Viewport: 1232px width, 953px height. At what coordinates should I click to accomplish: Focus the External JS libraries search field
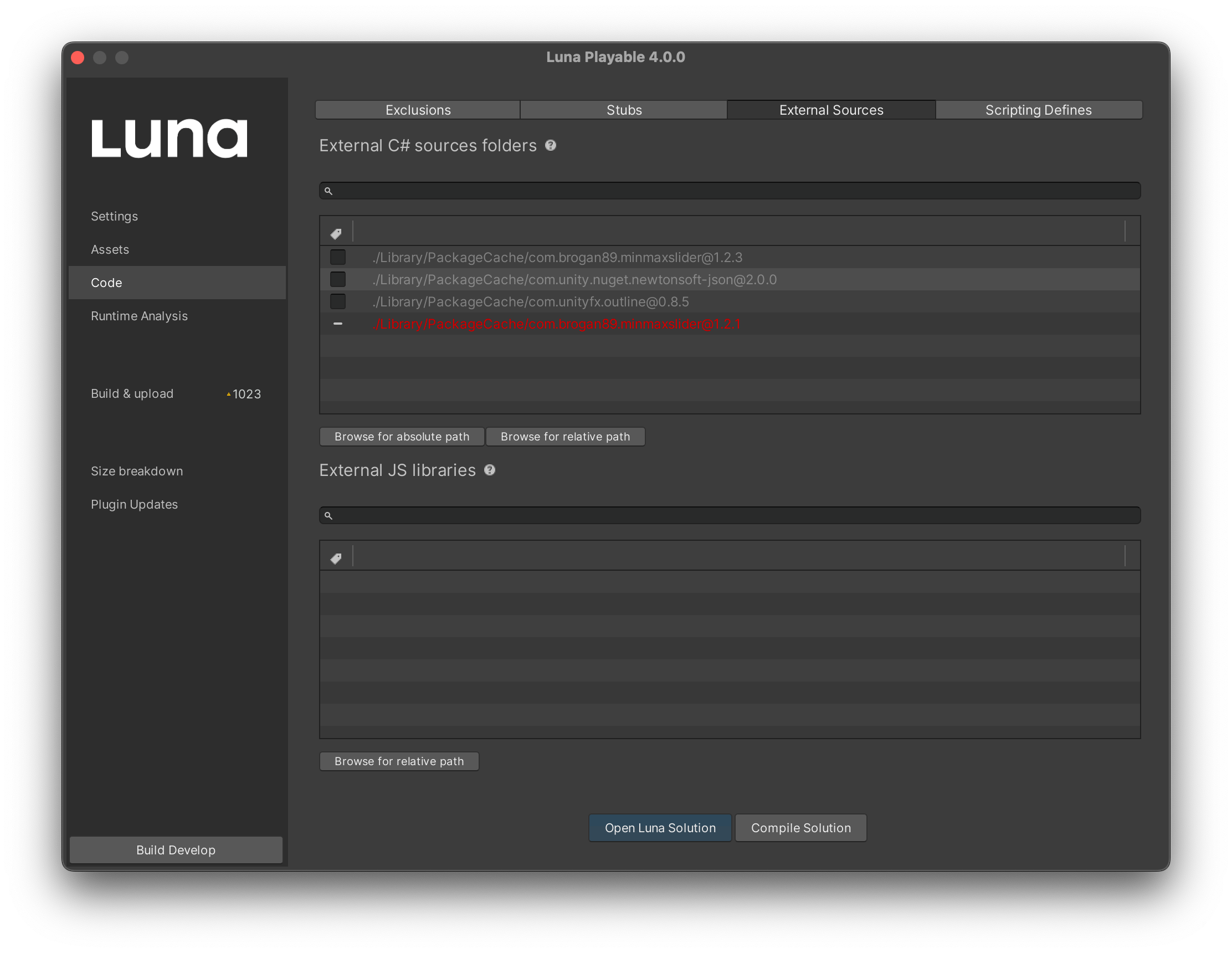[730, 515]
